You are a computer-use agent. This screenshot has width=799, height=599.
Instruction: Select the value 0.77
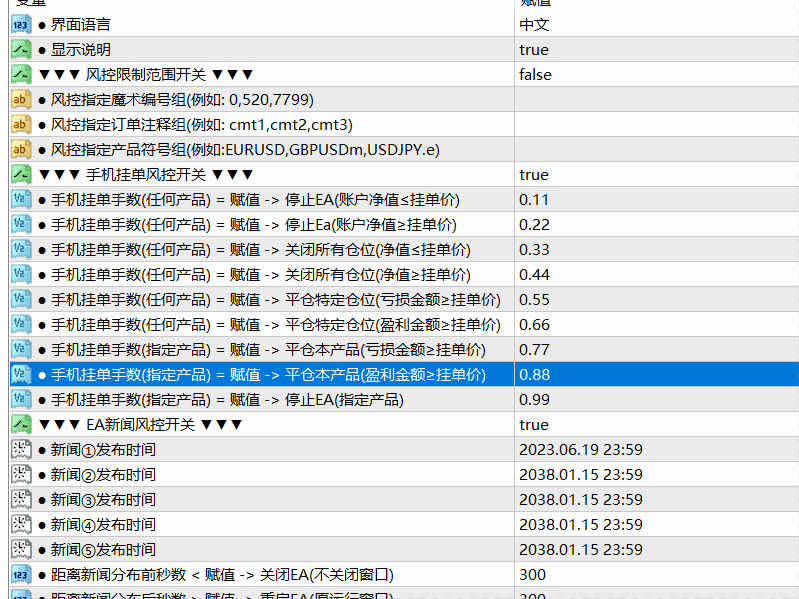(x=534, y=349)
